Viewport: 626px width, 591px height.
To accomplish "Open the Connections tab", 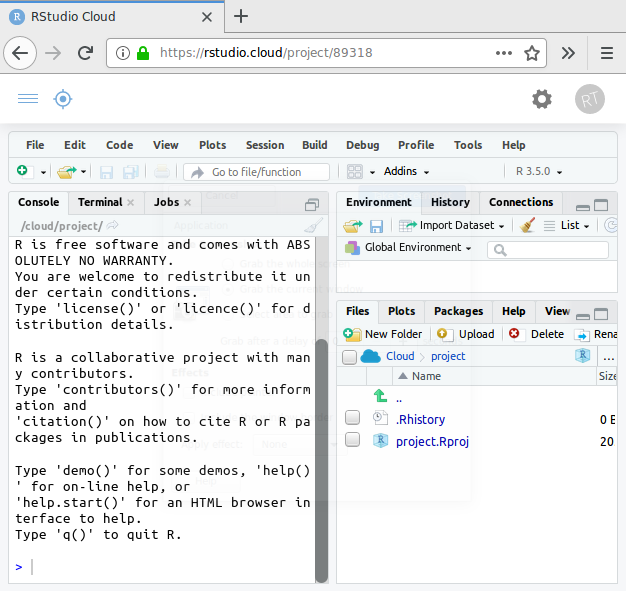I will (x=521, y=202).
